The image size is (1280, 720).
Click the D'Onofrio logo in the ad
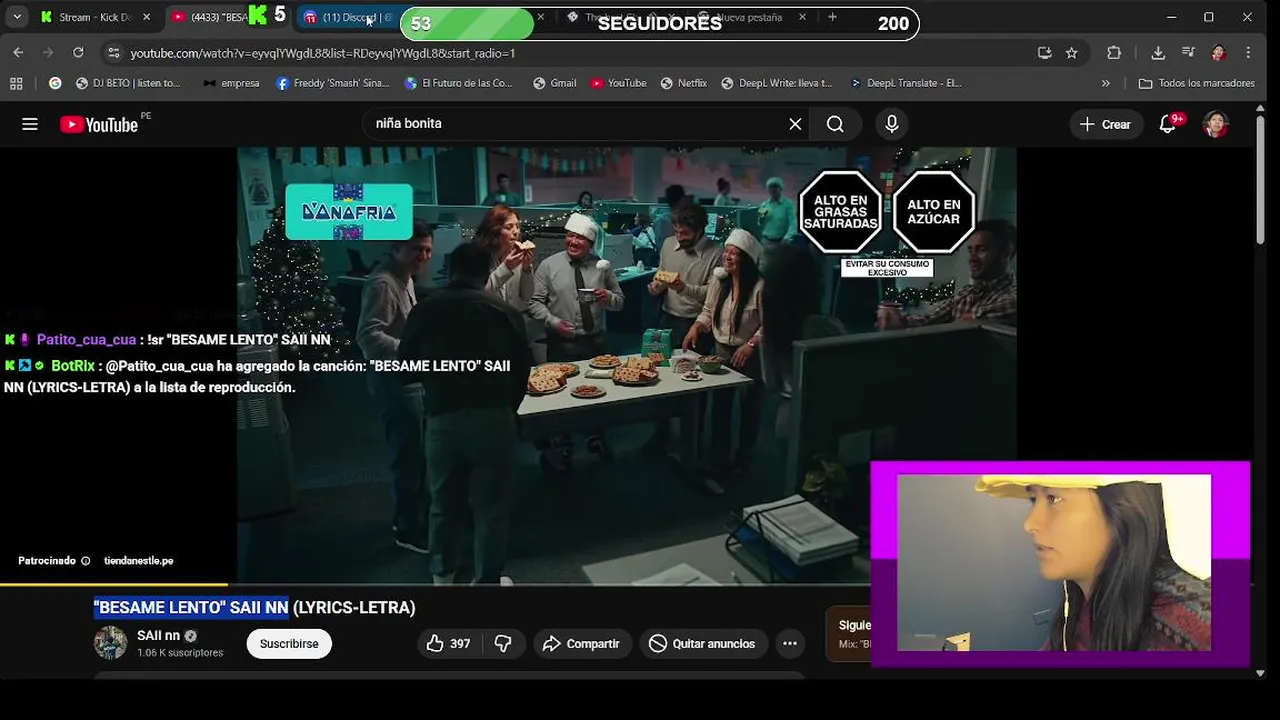click(349, 212)
